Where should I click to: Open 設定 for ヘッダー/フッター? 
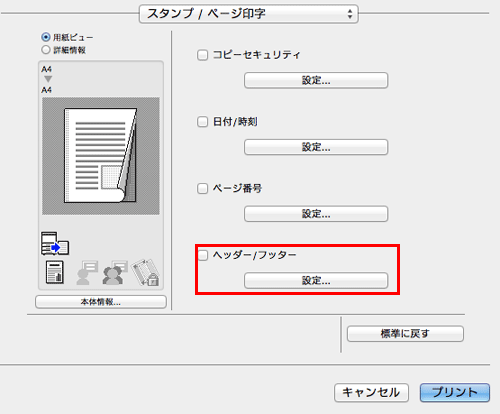[x=316, y=281]
